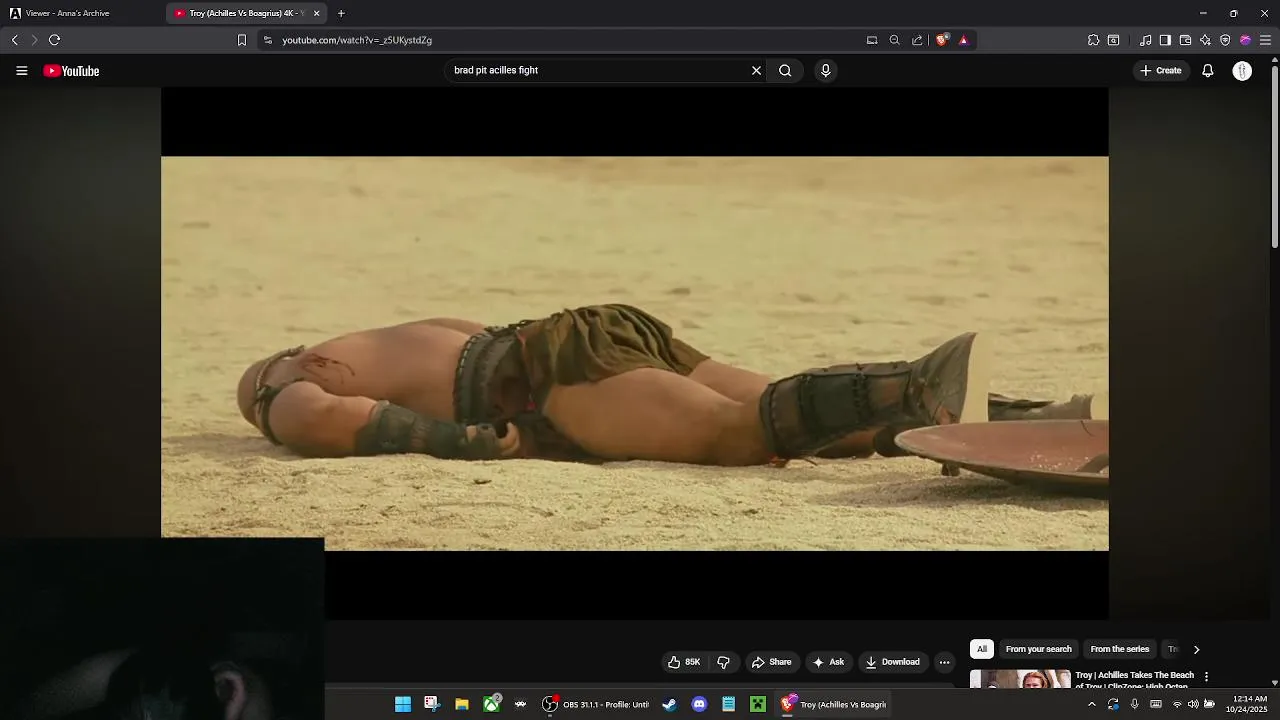Open the Ask AI button
The image size is (1280, 720).
point(829,662)
